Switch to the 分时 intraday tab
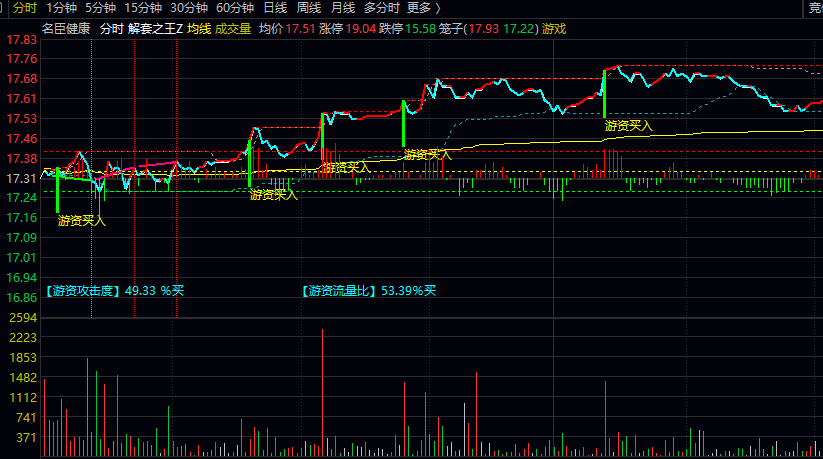Viewport: 823px width, 459px height. pos(25,8)
